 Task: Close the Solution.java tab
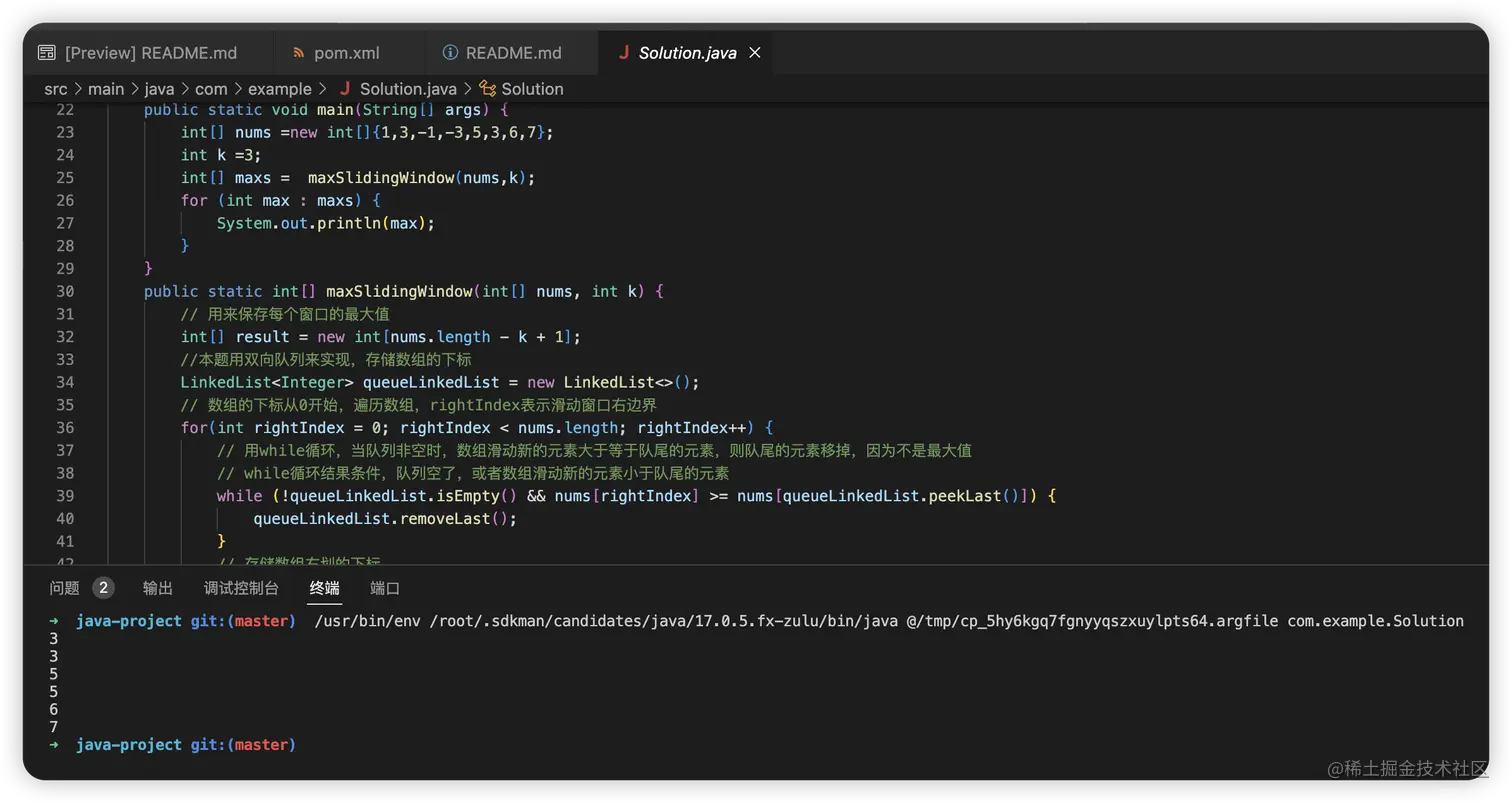755,53
